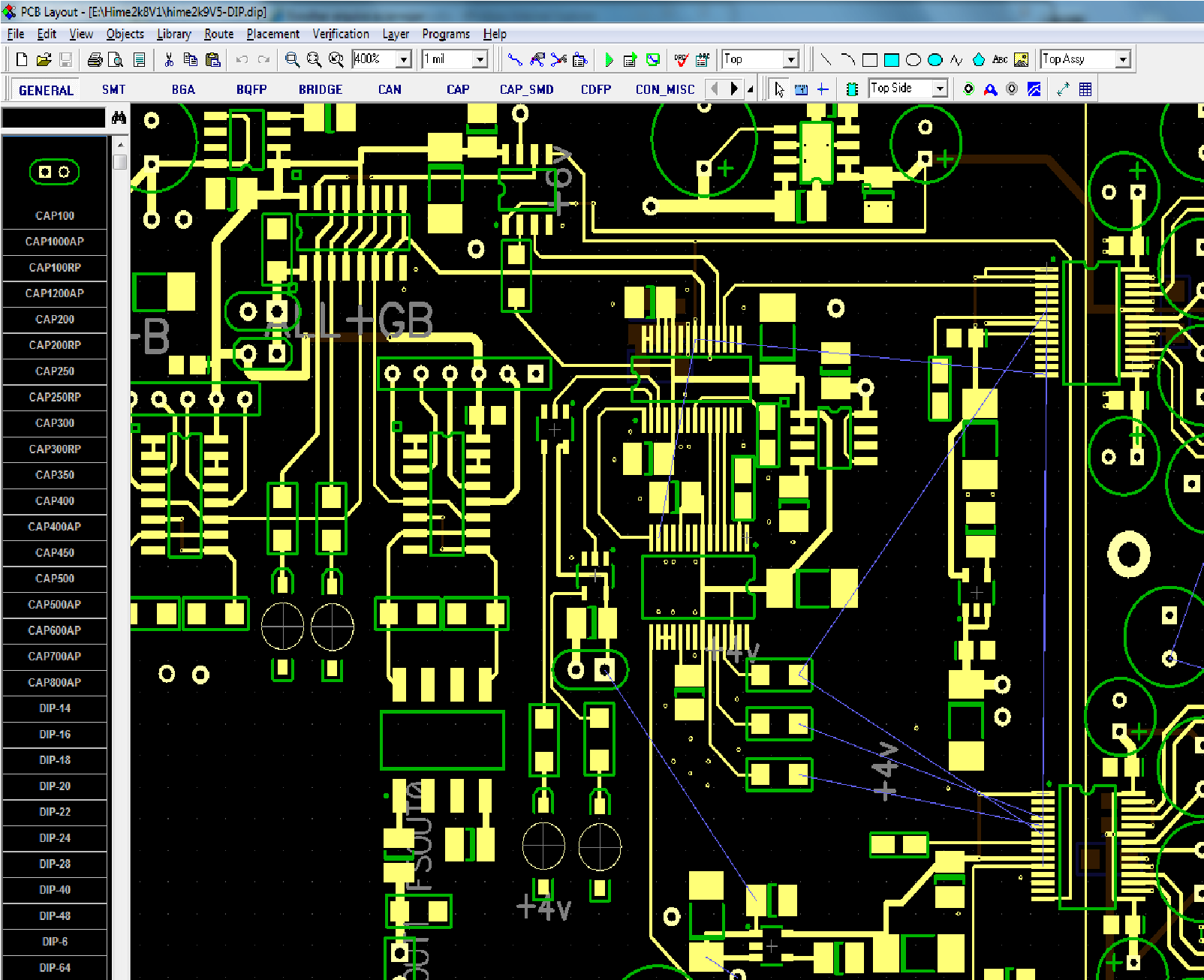The height and width of the screenshot is (980, 1204).
Task: Click the Paste clipboard icon
Action: click(x=213, y=59)
